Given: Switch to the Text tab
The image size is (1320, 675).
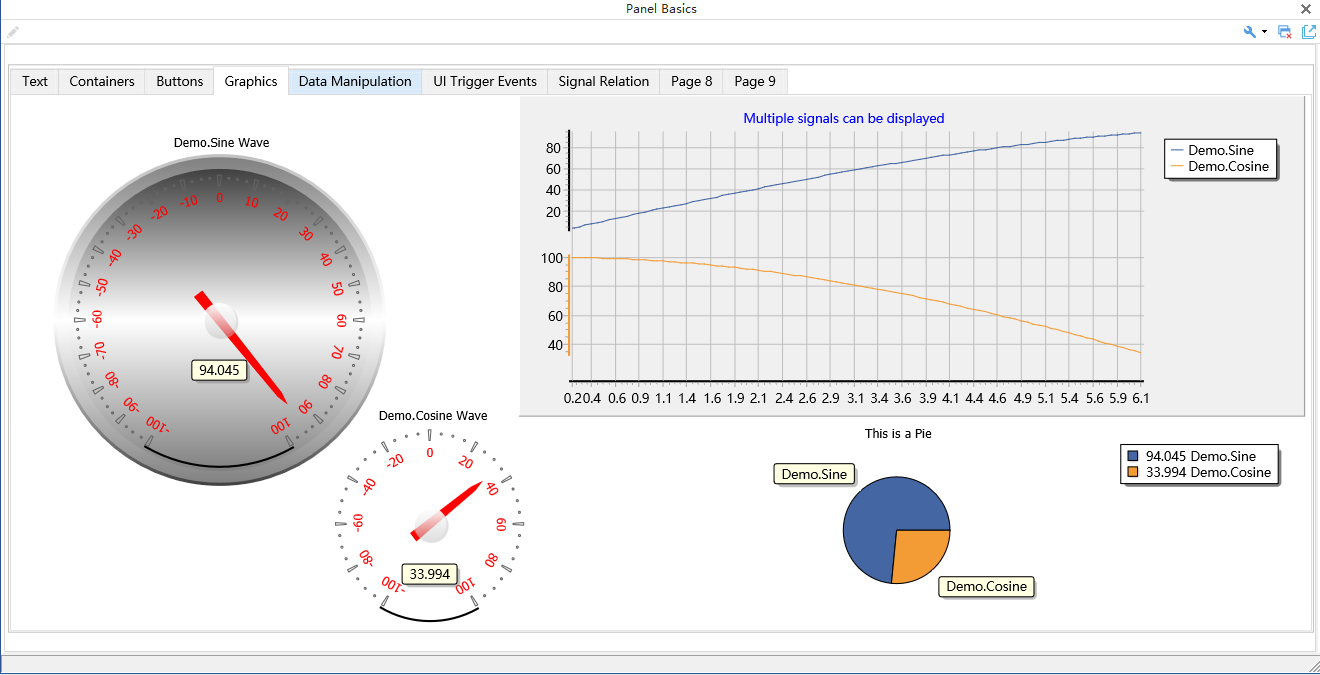Looking at the screenshot, I should click(x=35, y=81).
